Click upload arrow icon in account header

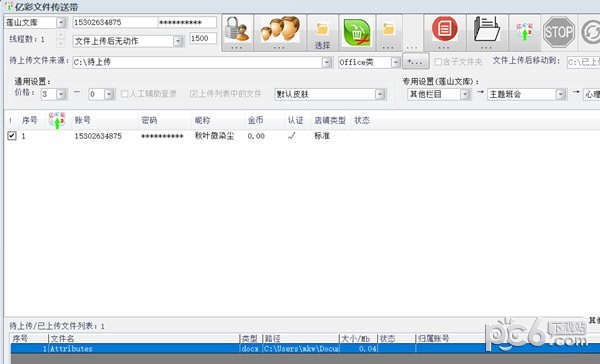[x=57, y=120]
